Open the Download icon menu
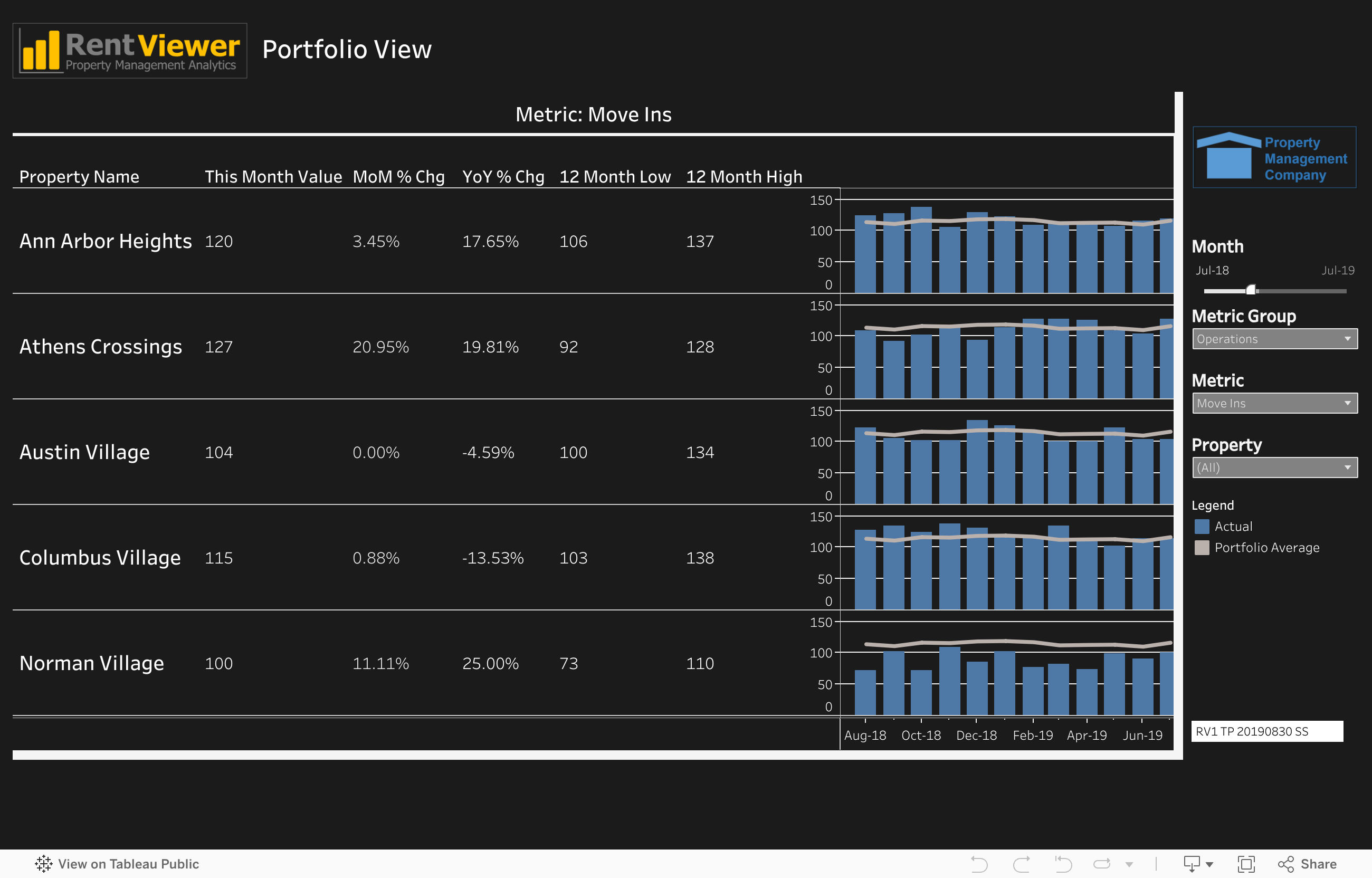 [x=1197, y=864]
